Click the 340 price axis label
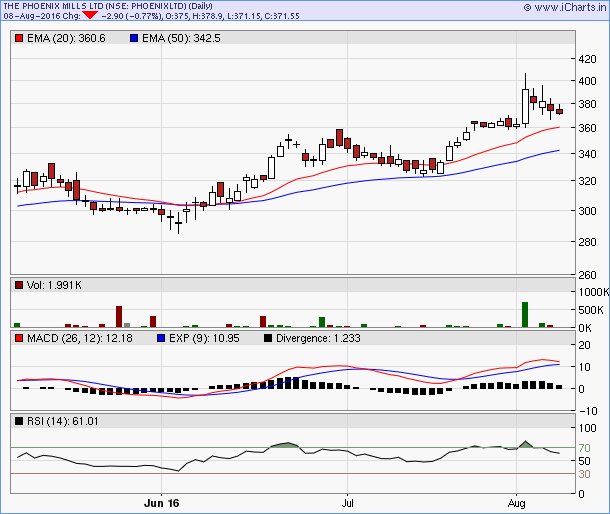 [x=587, y=154]
